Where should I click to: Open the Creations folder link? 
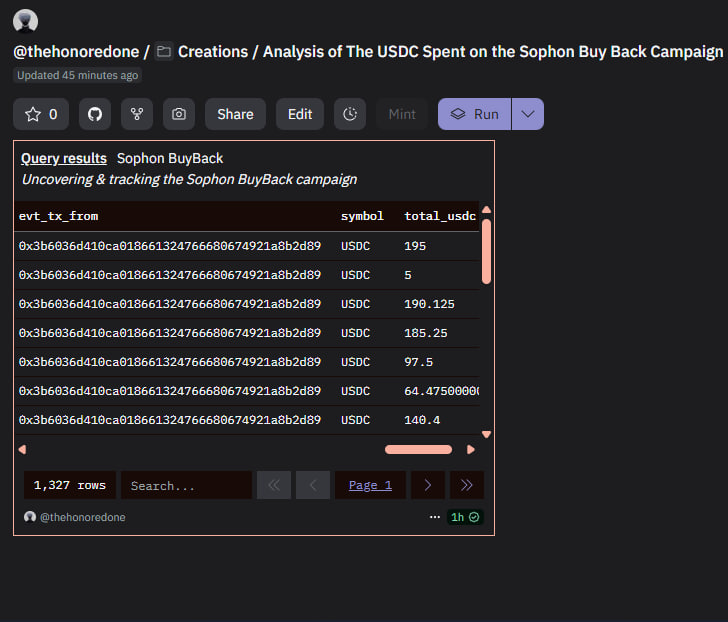[x=213, y=52]
